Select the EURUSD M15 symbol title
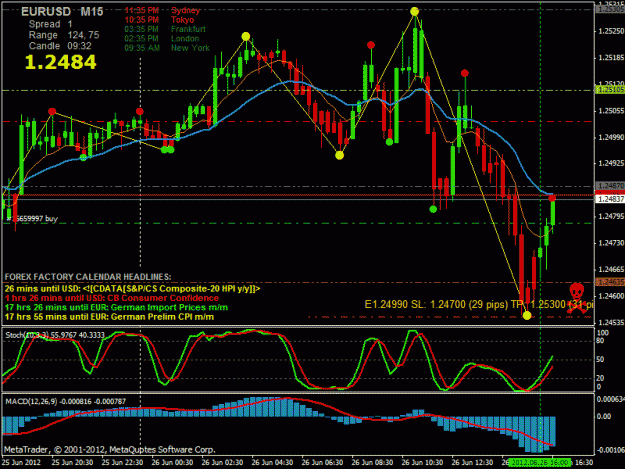The width and height of the screenshot is (625, 469). [x=62, y=12]
